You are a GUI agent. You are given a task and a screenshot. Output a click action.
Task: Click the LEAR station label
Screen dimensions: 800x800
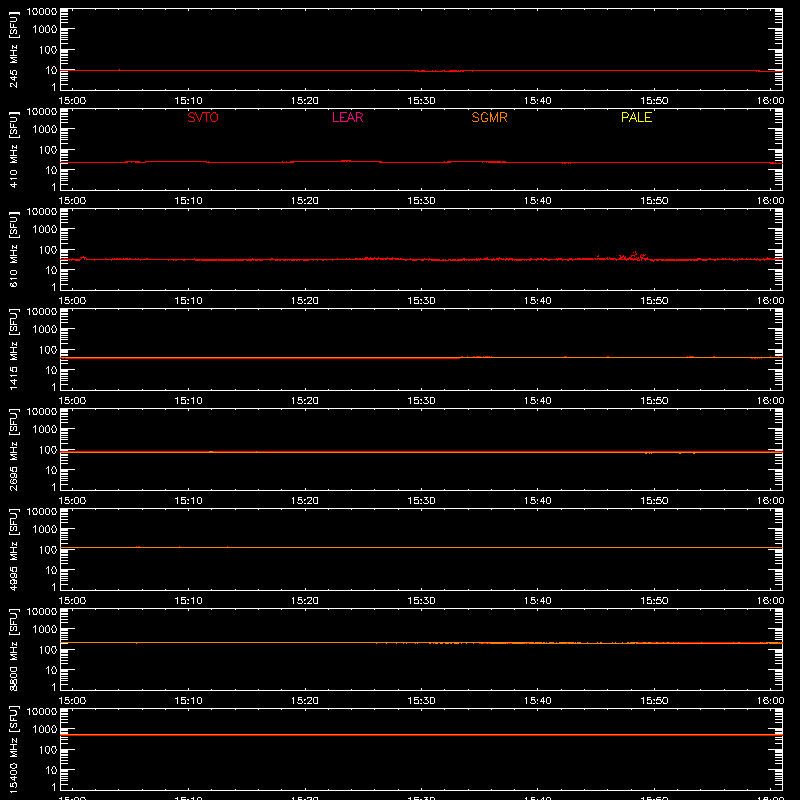tap(347, 117)
